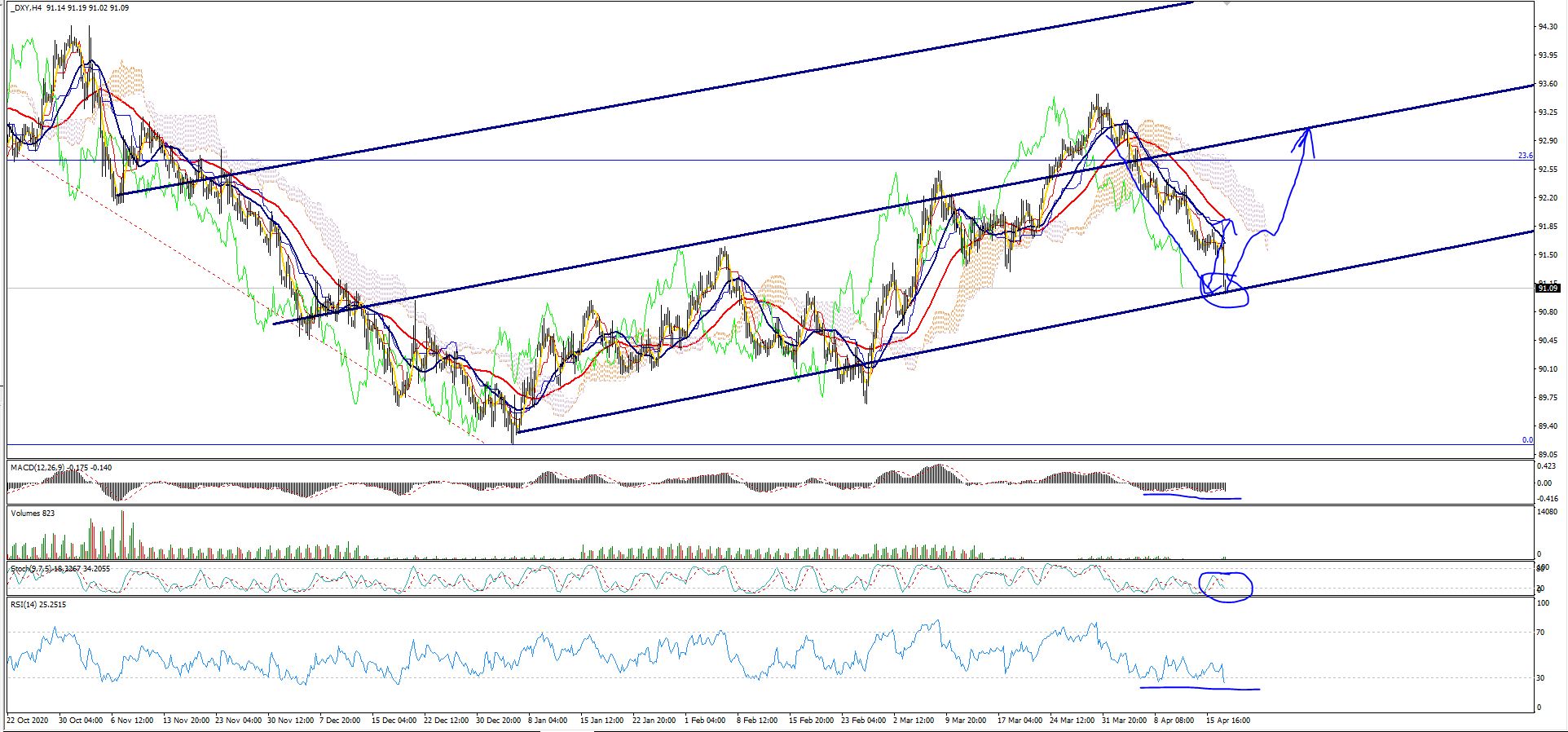Select the 15 Feb 20:00 time label
1568x732 pixels.
click(812, 721)
